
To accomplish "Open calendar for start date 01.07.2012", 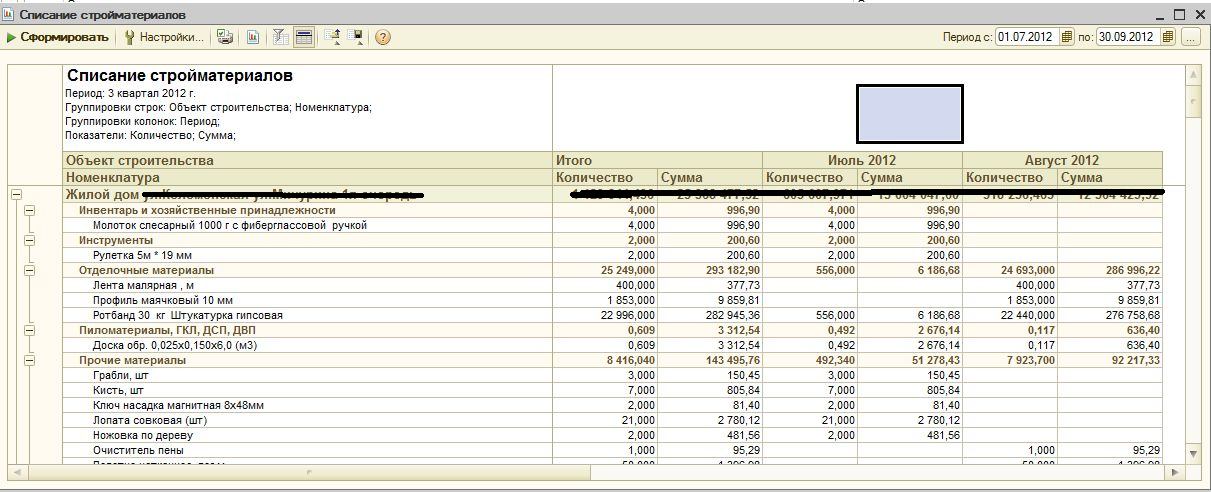I will click(x=1066, y=37).
